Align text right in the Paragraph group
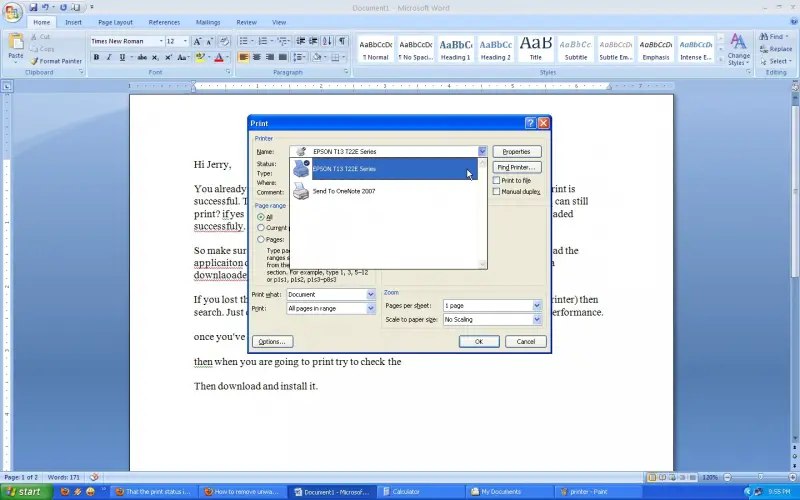 point(269,57)
